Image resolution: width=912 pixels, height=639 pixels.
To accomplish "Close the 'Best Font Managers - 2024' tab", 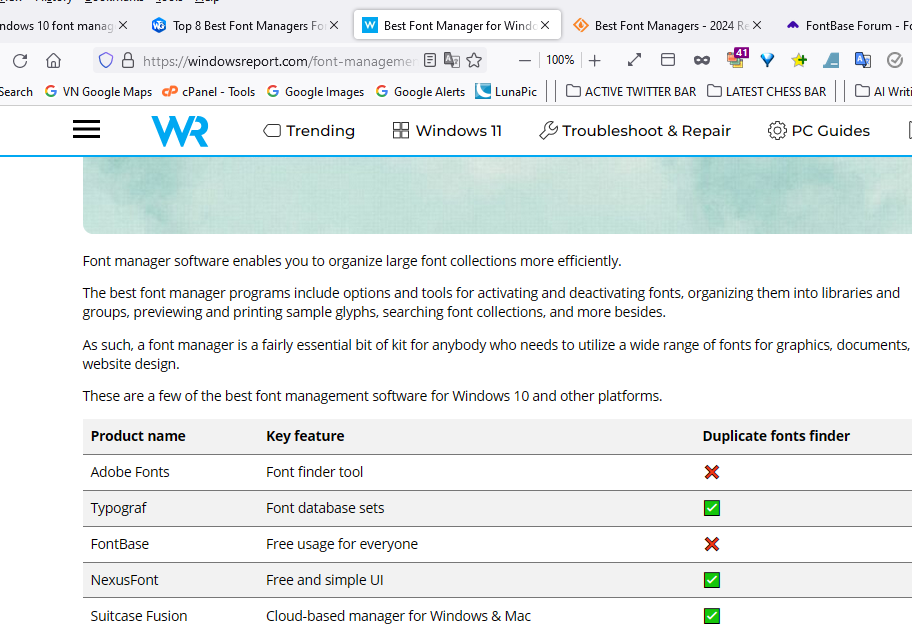I will click(x=757, y=26).
